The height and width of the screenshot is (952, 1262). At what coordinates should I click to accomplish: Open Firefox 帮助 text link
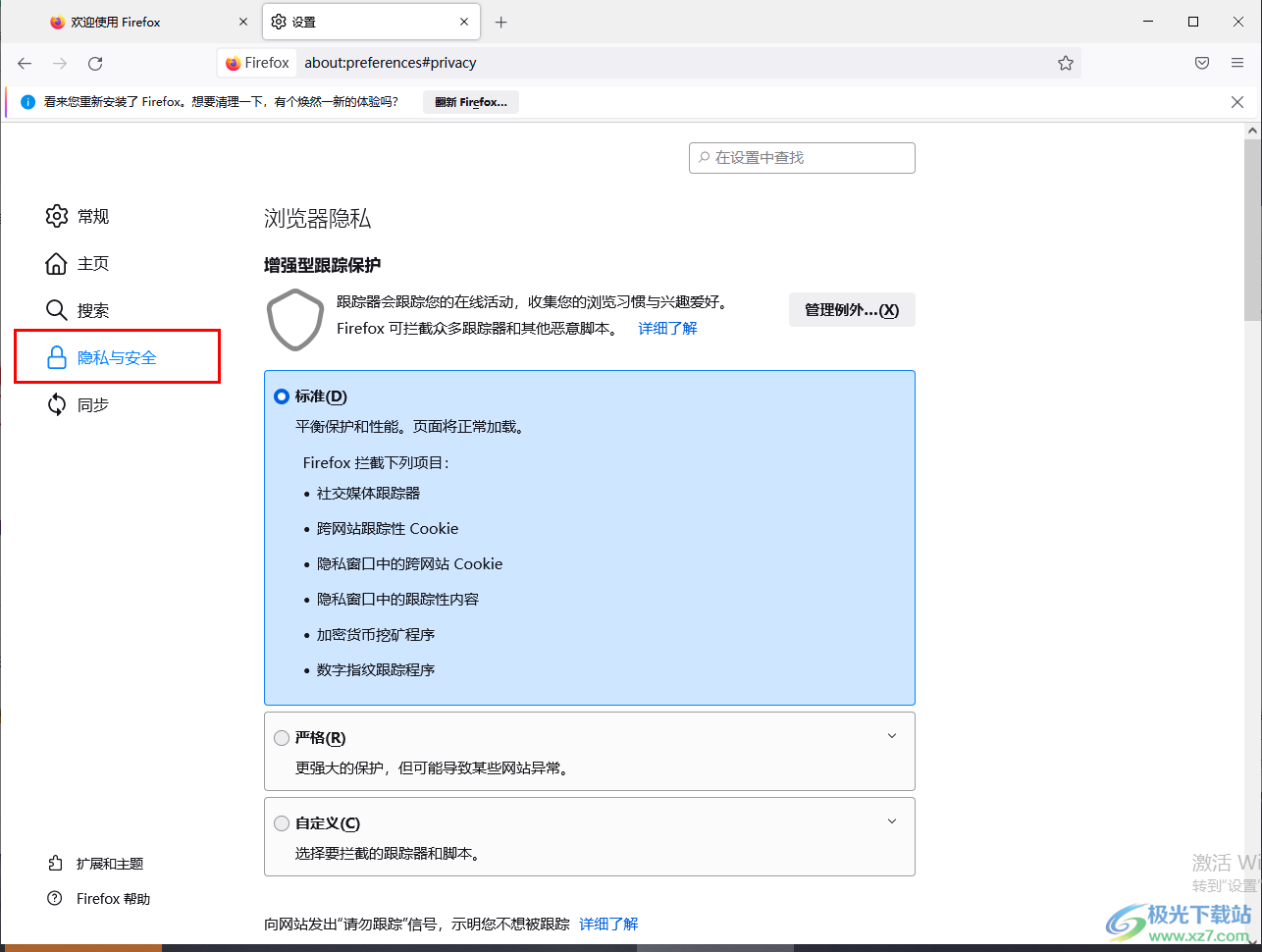point(114,898)
